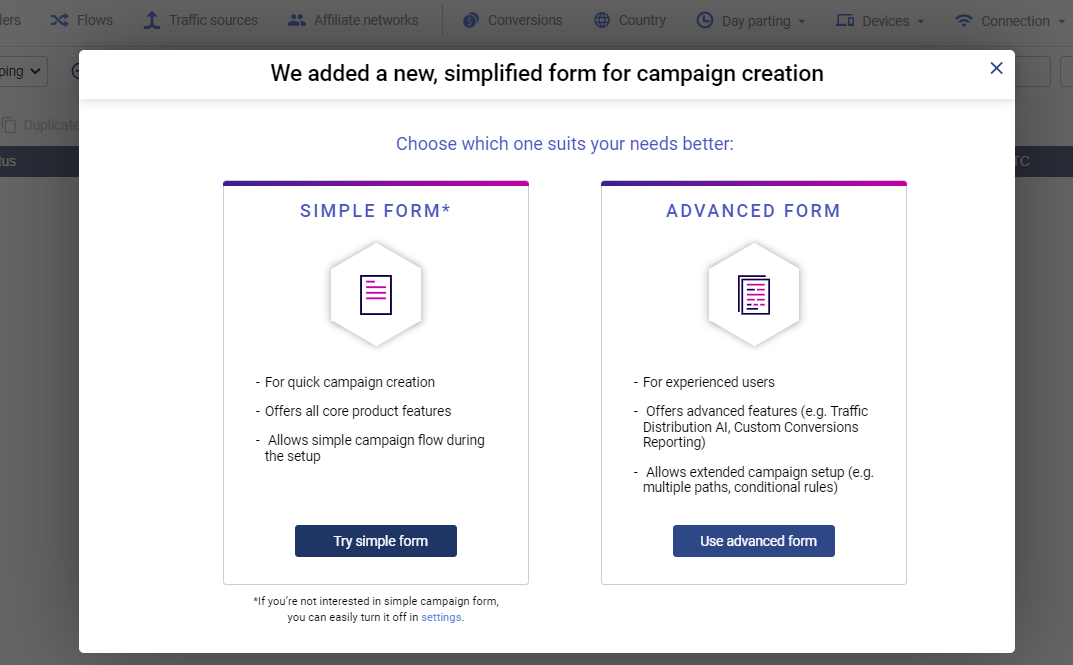Open the Flows tab
The height and width of the screenshot is (665, 1073).
click(94, 20)
